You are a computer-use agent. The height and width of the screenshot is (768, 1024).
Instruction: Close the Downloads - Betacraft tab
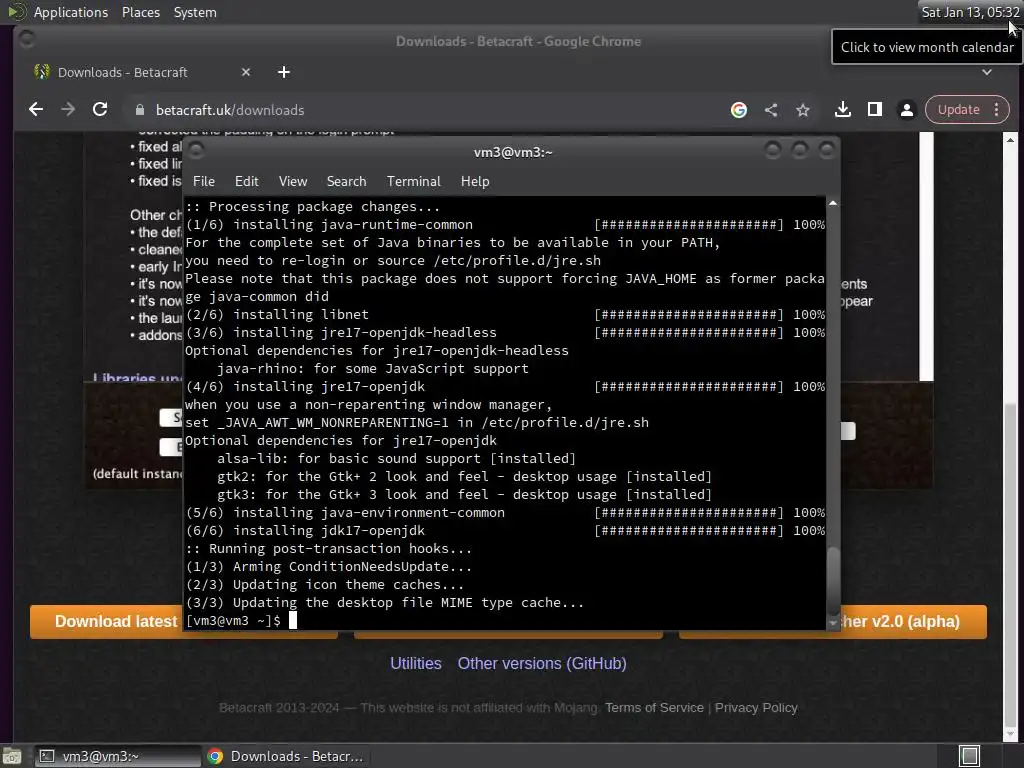(x=246, y=72)
